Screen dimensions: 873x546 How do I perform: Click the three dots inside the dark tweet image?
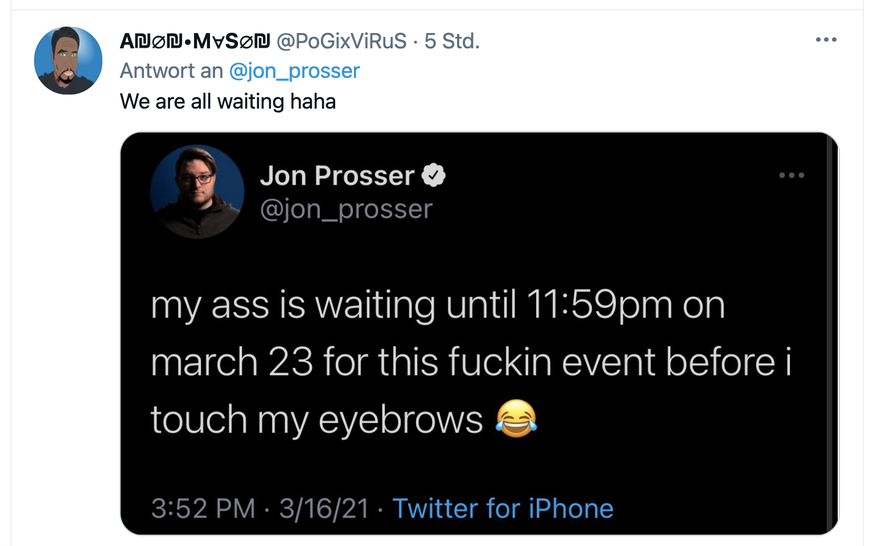[x=791, y=175]
